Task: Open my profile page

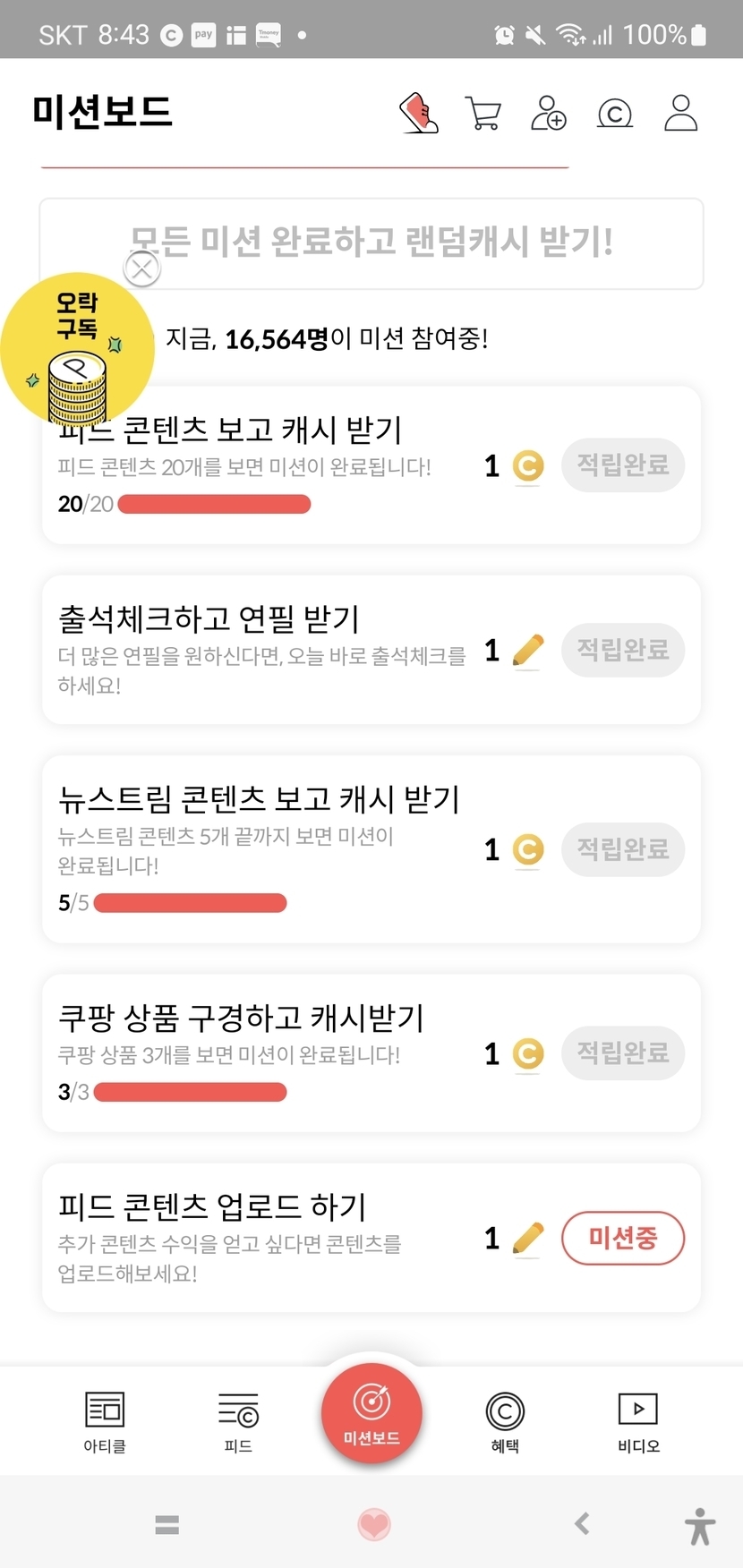Action: (680, 114)
